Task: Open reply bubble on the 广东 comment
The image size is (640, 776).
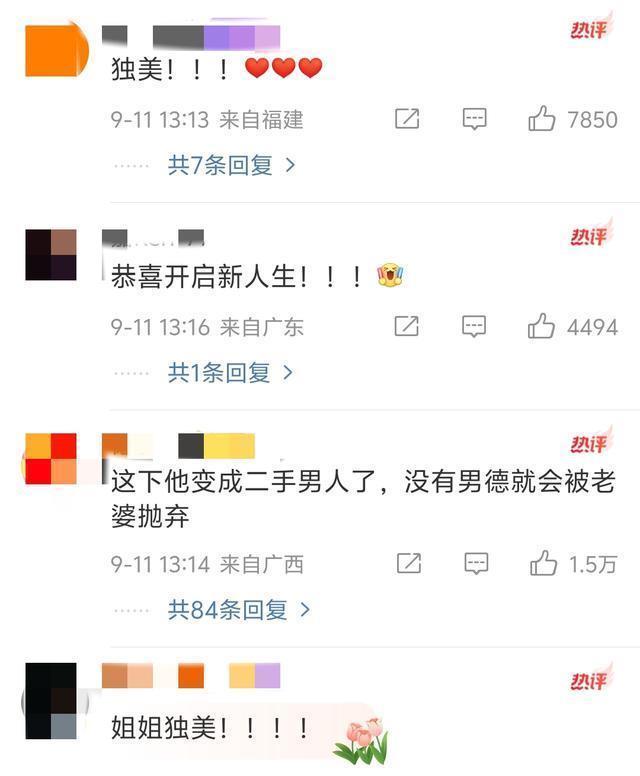Action: (x=474, y=327)
